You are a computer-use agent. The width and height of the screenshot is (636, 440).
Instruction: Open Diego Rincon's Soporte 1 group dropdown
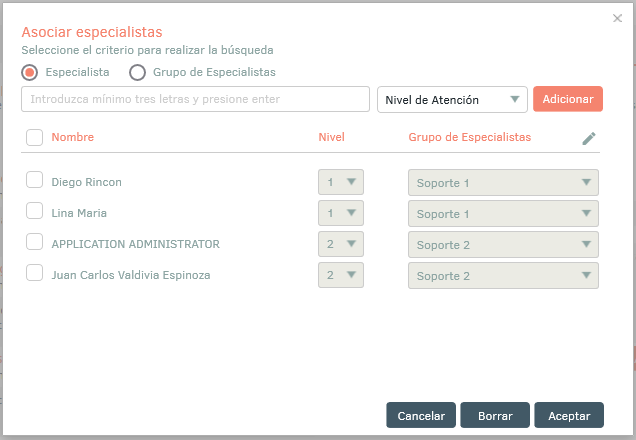pyautogui.click(x=503, y=182)
